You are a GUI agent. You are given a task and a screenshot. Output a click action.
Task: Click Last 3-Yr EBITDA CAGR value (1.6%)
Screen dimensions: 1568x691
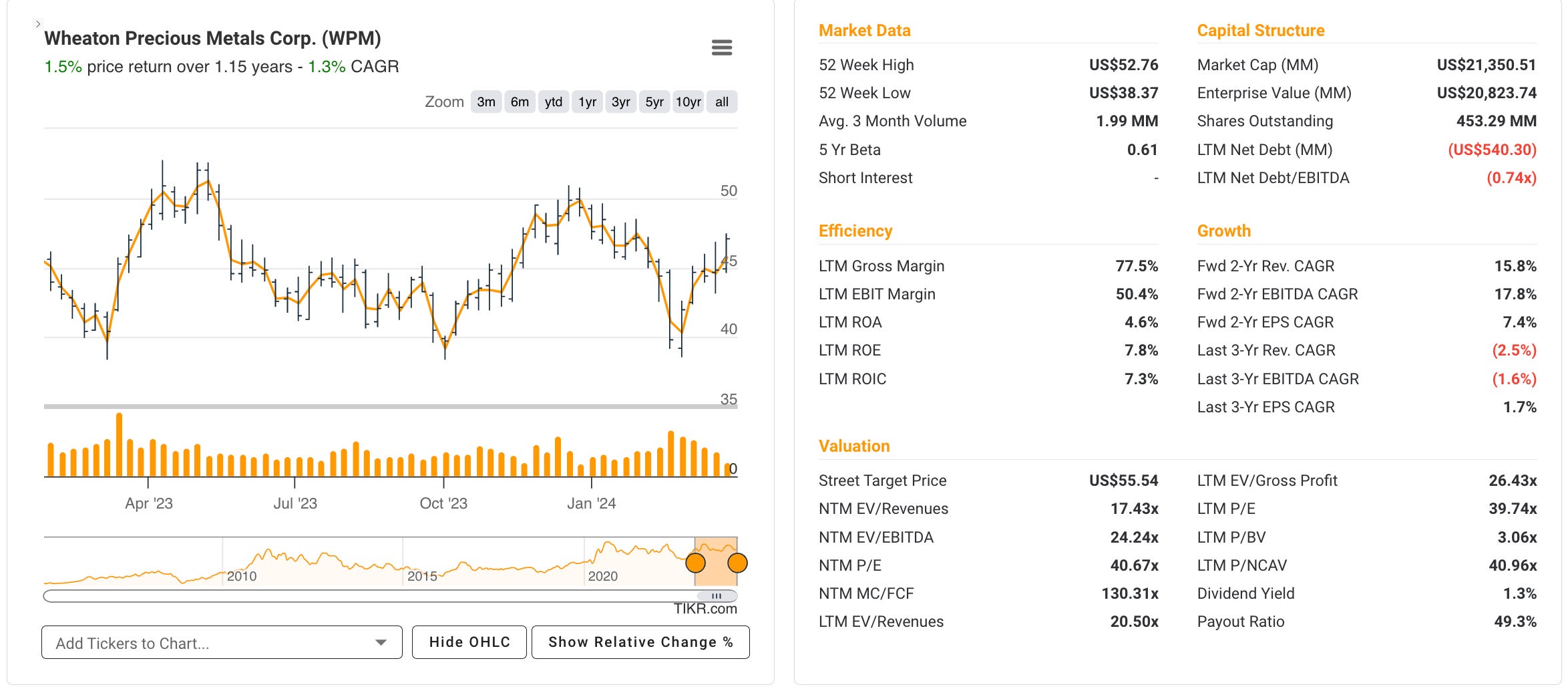tap(1514, 379)
